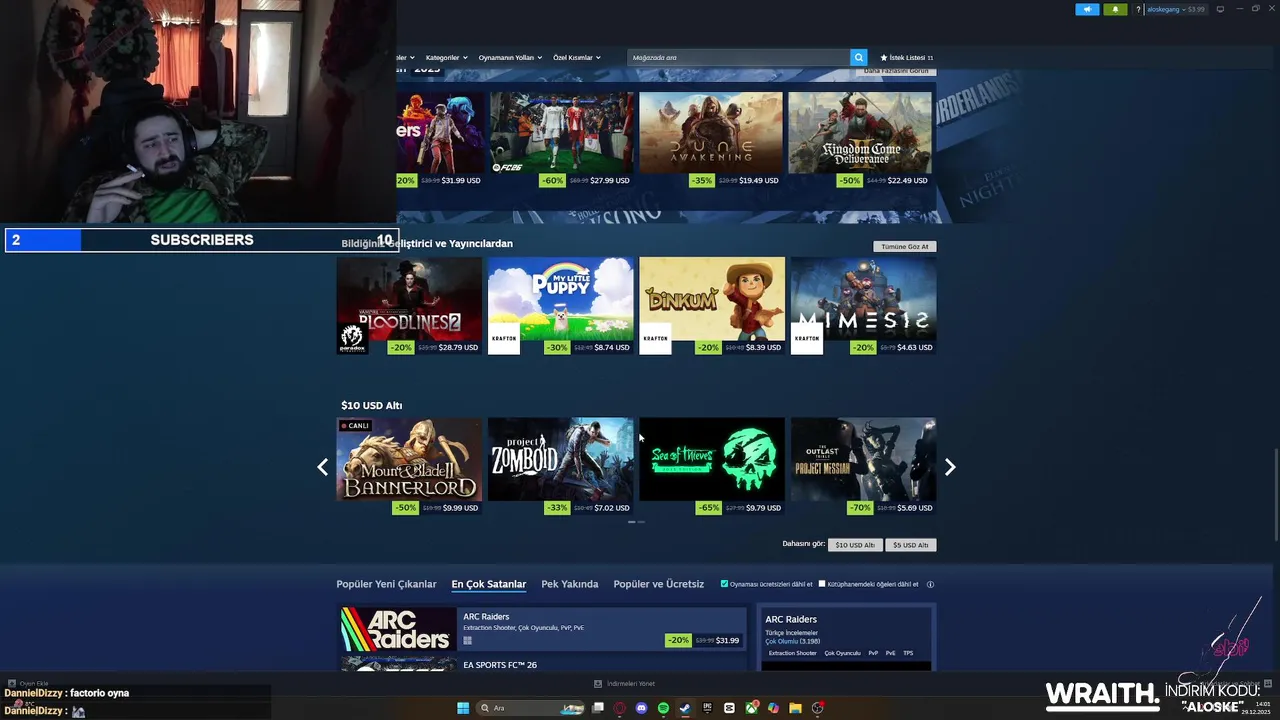Open the Dinkum game card
Image resolution: width=1280 pixels, height=720 pixels.
(712, 306)
